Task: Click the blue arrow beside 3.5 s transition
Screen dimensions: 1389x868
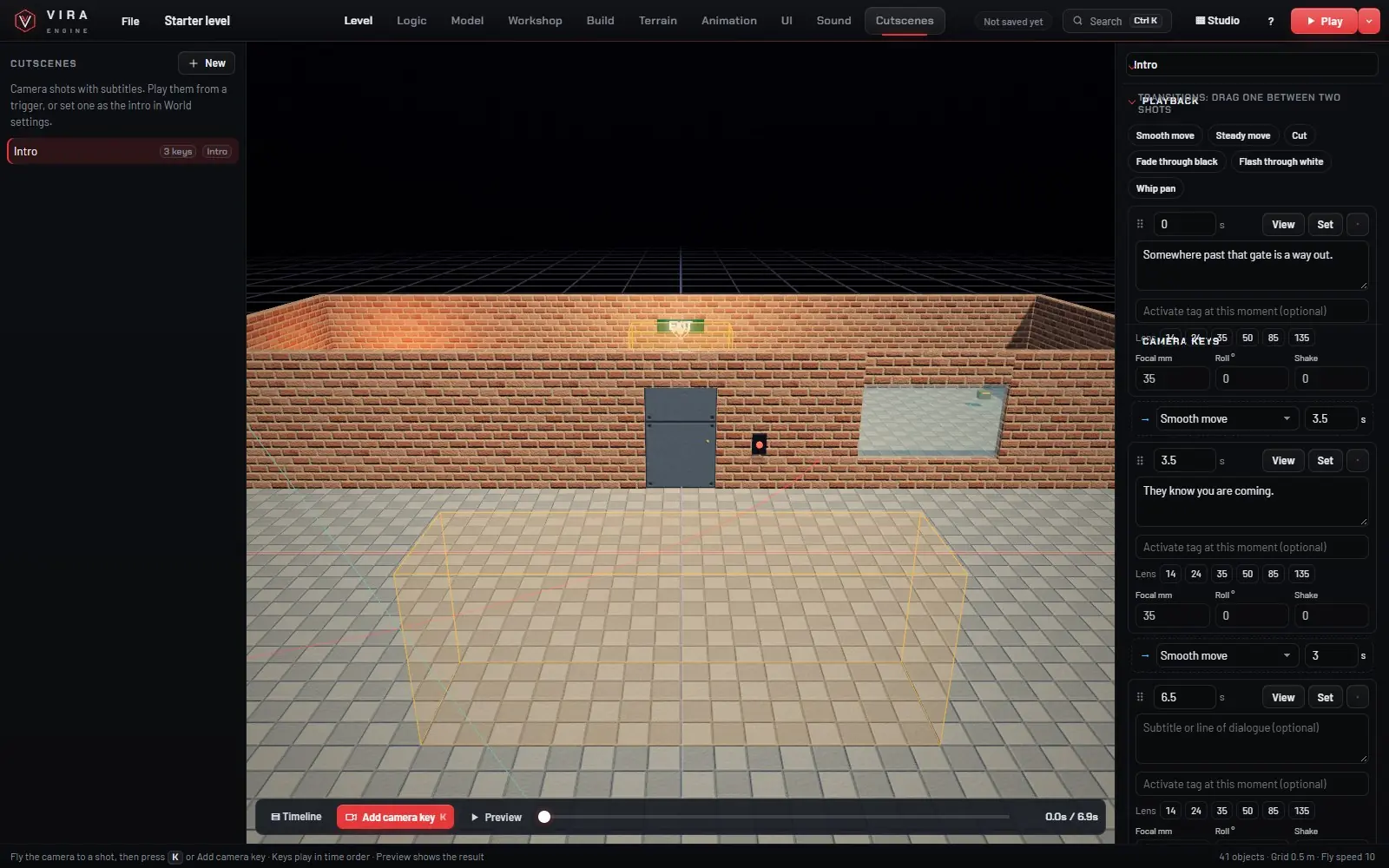Action: 1144,419
